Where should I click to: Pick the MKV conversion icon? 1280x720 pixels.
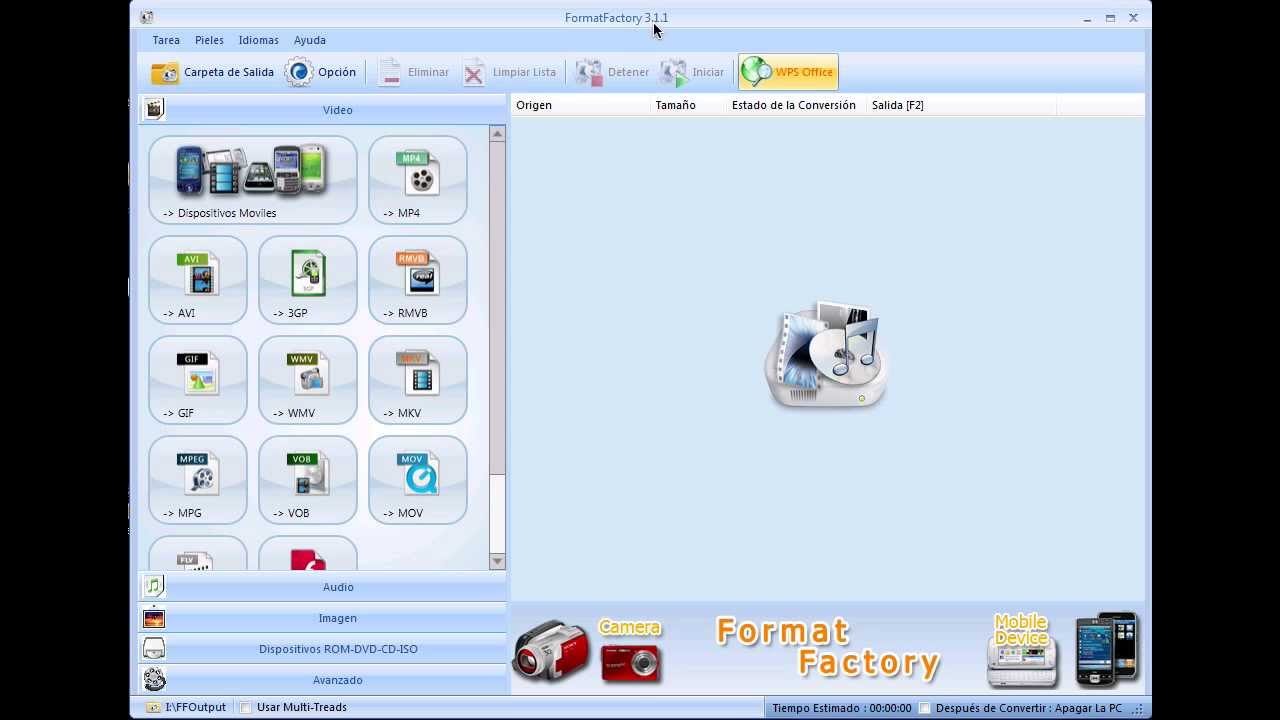[x=418, y=380]
